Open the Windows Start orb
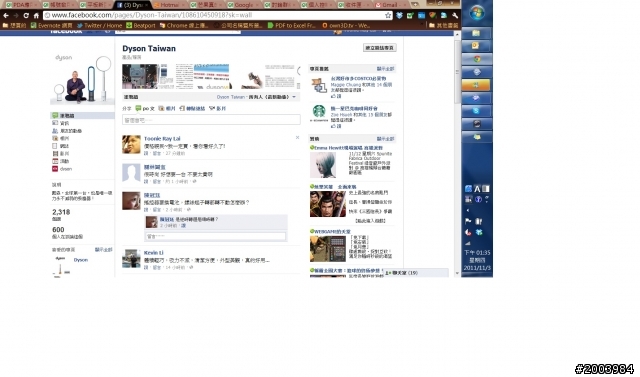 pos(476,13)
